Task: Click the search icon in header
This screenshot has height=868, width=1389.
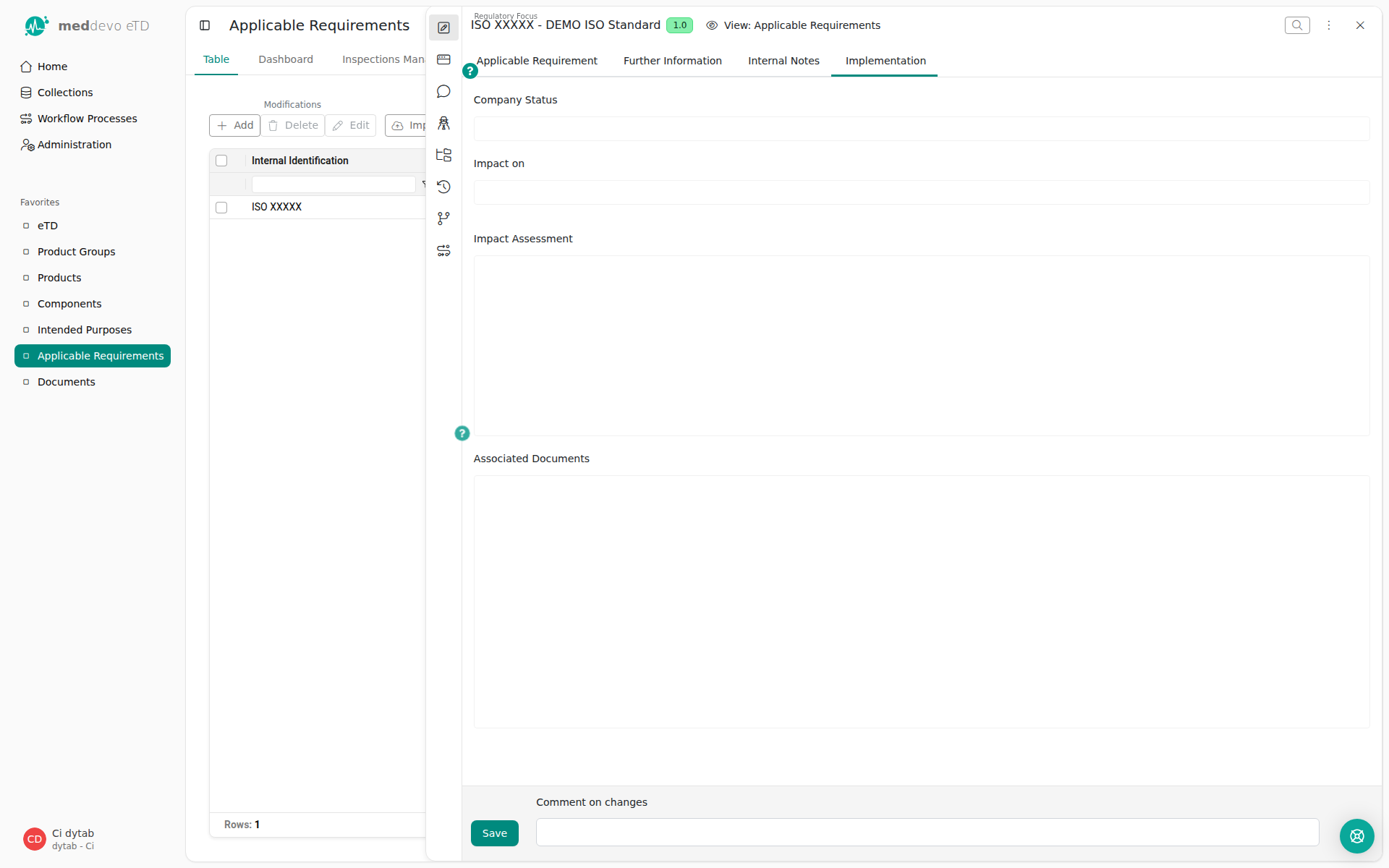Action: click(1297, 25)
